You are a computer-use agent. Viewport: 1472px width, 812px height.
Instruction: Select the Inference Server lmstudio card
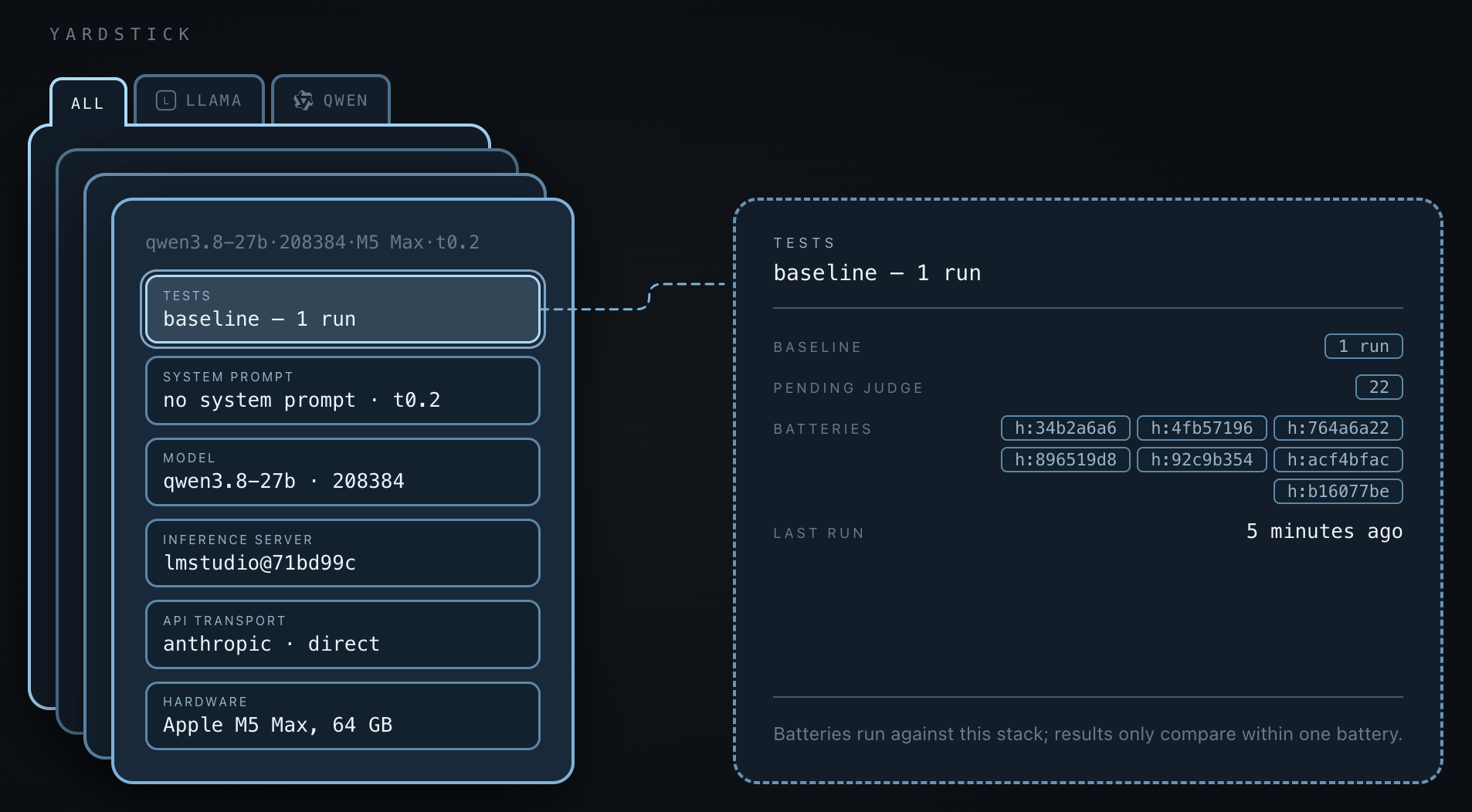[343, 553]
